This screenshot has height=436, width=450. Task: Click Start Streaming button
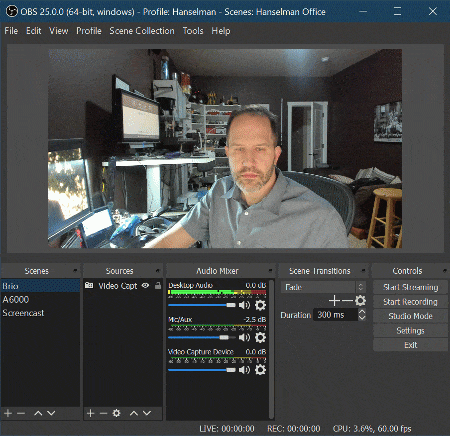click(410, 287)
